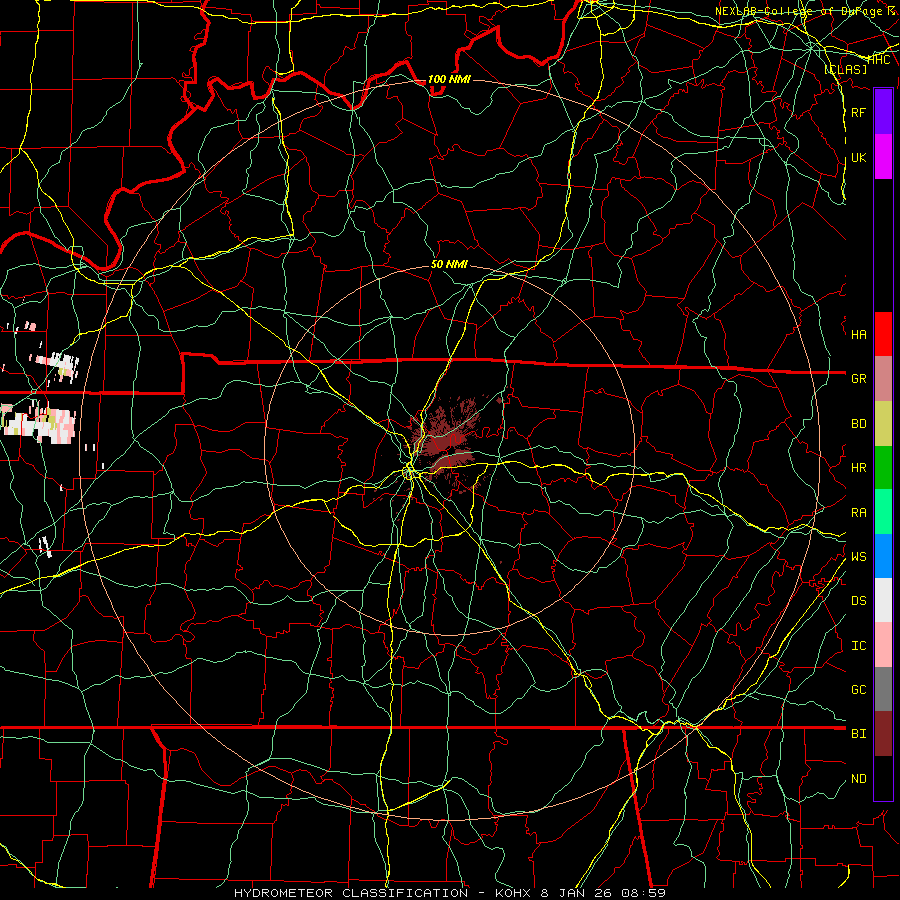Click the "100 NMI" range ring label
The width and height of the screenshot is (900, 900).
449,79
